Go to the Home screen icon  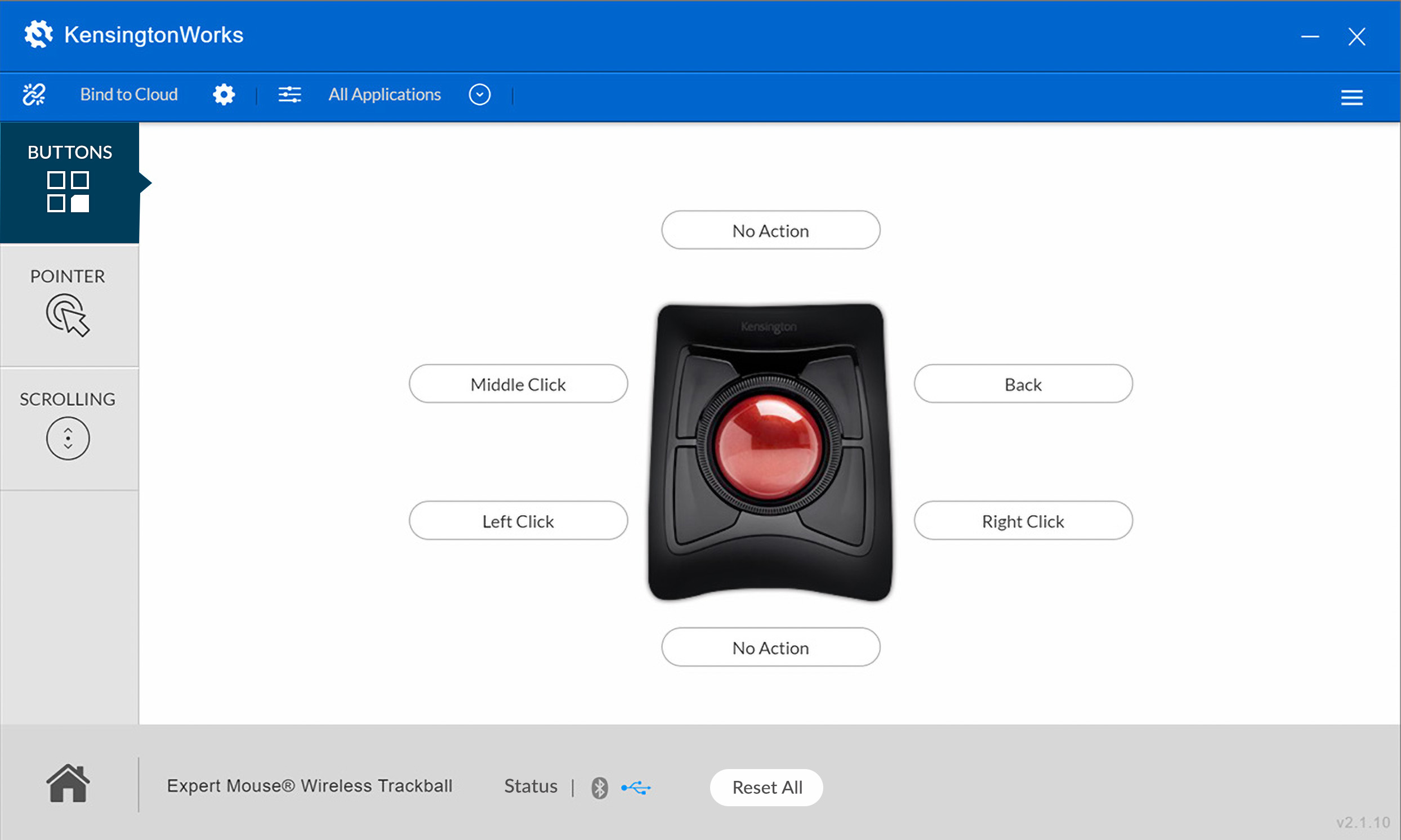click(68, 784)
